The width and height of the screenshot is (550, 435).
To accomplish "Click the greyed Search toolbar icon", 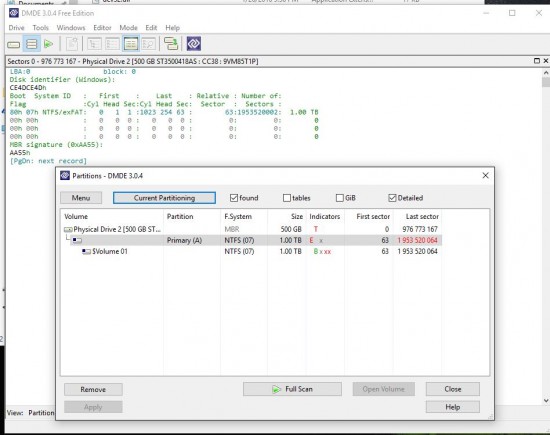I will pyautogui.click(x=149, y=44).
